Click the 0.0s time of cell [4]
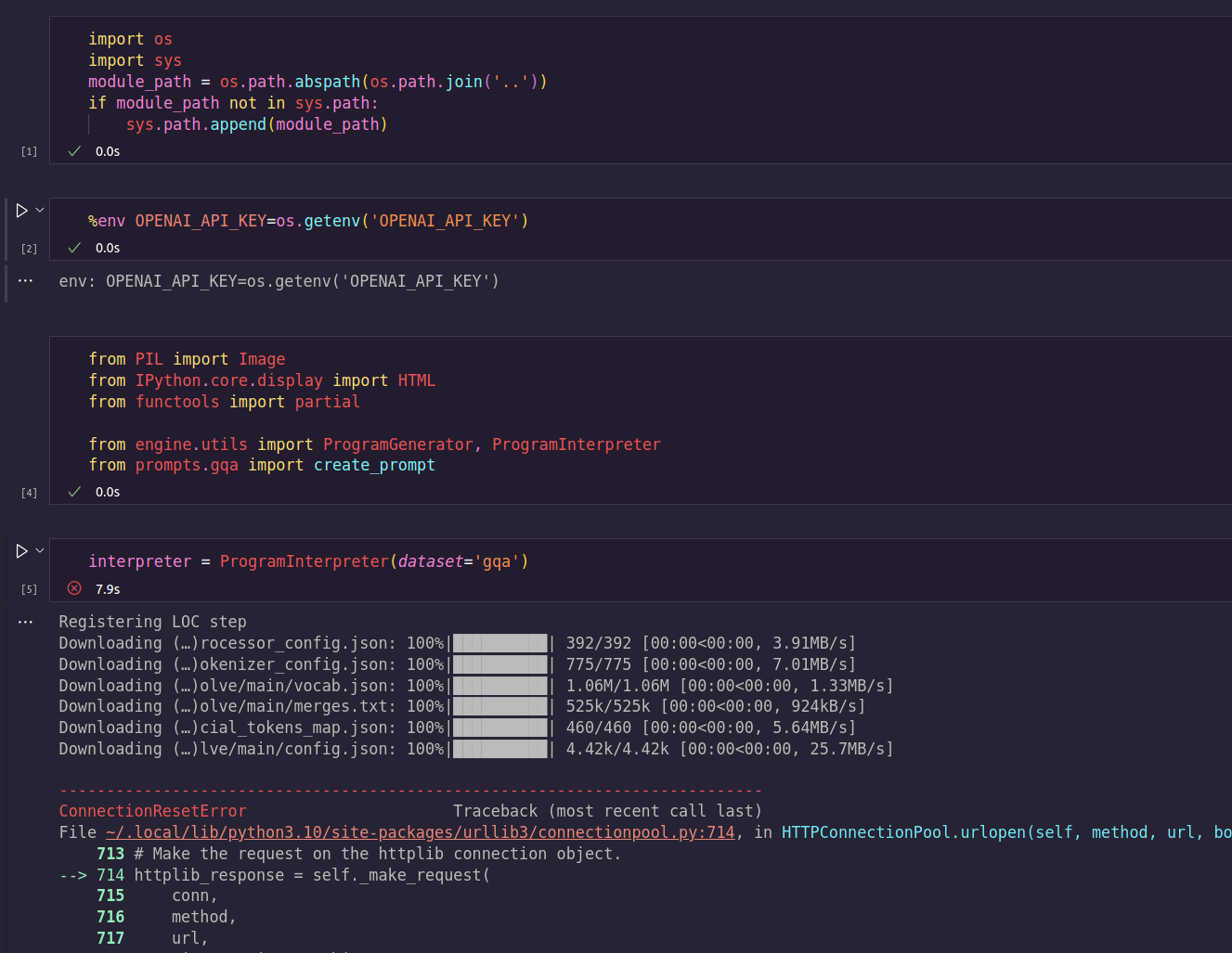Image resolution: width=1232 pixels, height=953 pixels. click(108, 492)
